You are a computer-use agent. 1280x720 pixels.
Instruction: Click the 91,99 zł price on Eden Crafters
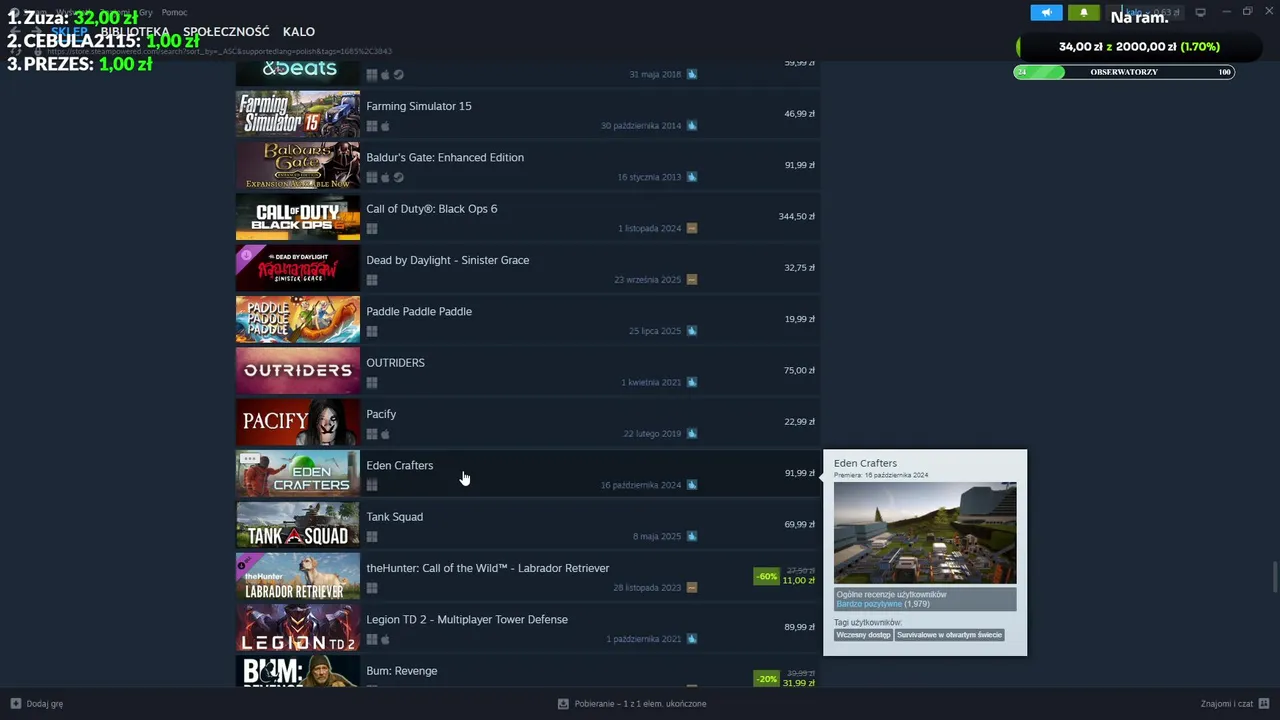800,473
